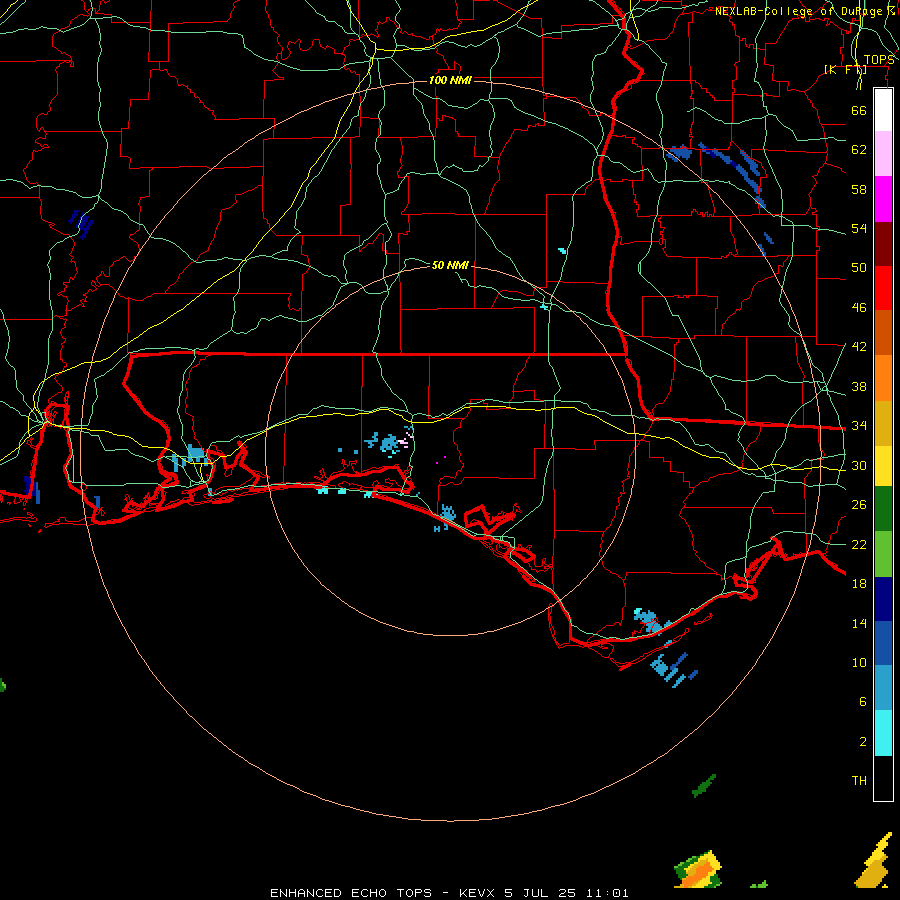Click the navy blue legend swatch
900x900 pixels.
[883, 599]
